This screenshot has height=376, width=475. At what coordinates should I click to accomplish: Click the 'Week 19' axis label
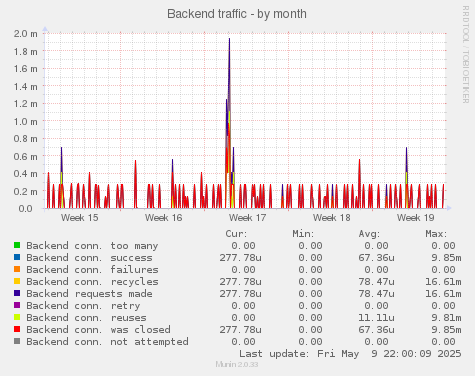pyautogui.click(x=416, y=218)
